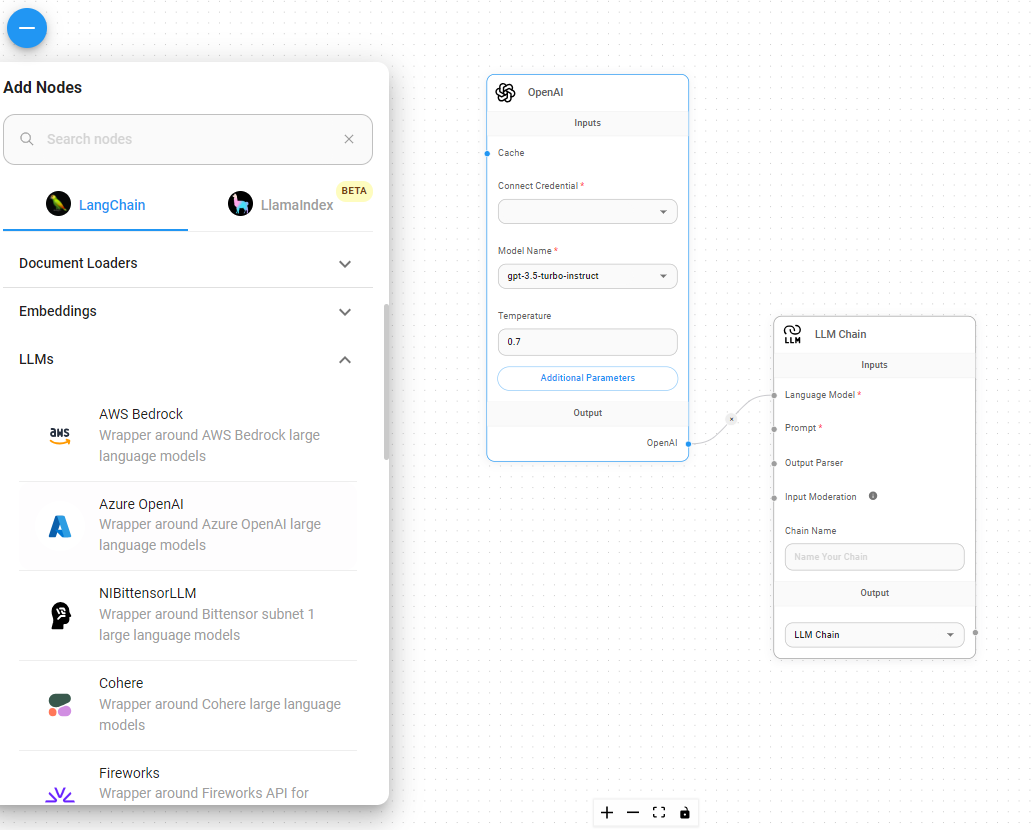Screen dimensions: 1031x830
Task: Select the Azure OpenAI node entry
Action: pyautogui.click(x=188, y=525)
